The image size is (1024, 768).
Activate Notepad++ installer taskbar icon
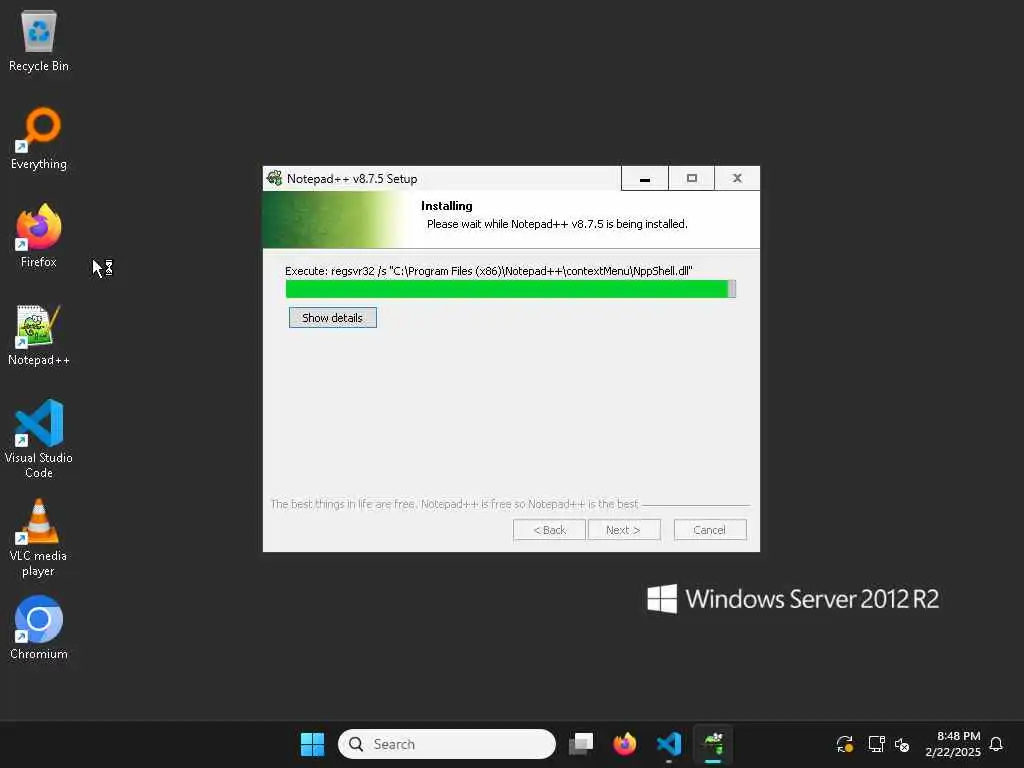[713, 744]
